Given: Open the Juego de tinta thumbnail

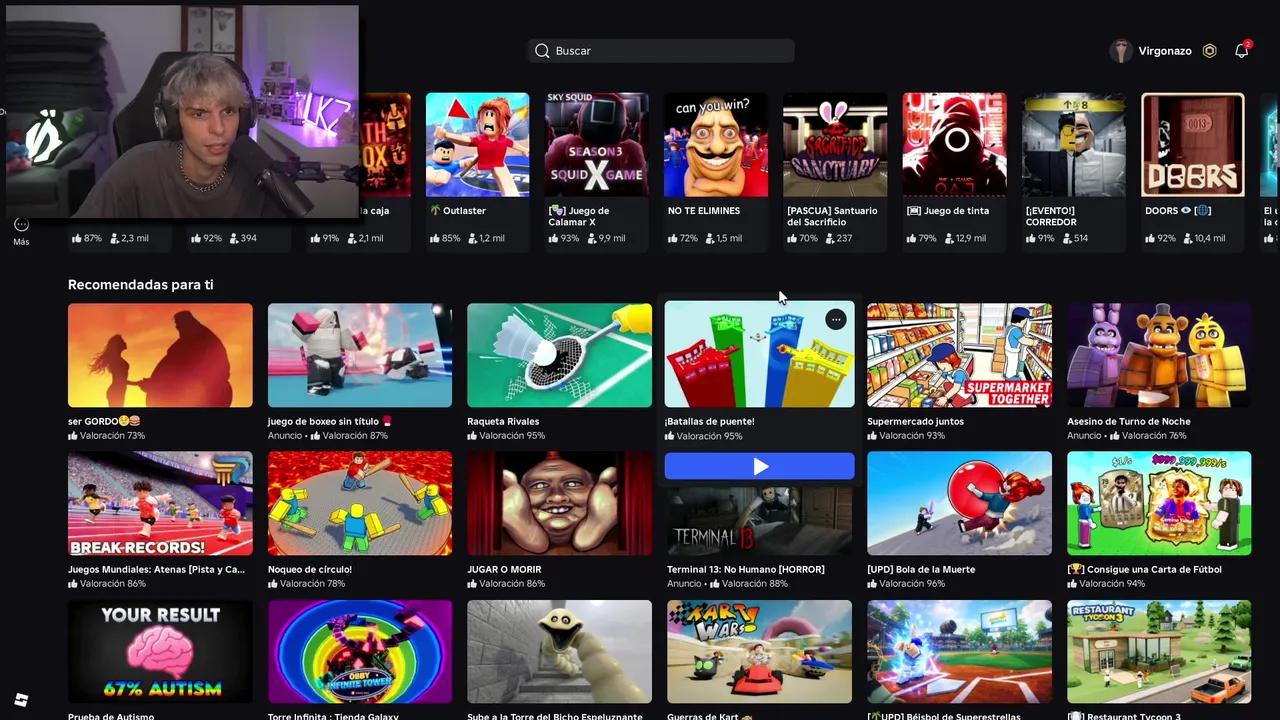Looking at the screenshot, I should coord(954,145).
